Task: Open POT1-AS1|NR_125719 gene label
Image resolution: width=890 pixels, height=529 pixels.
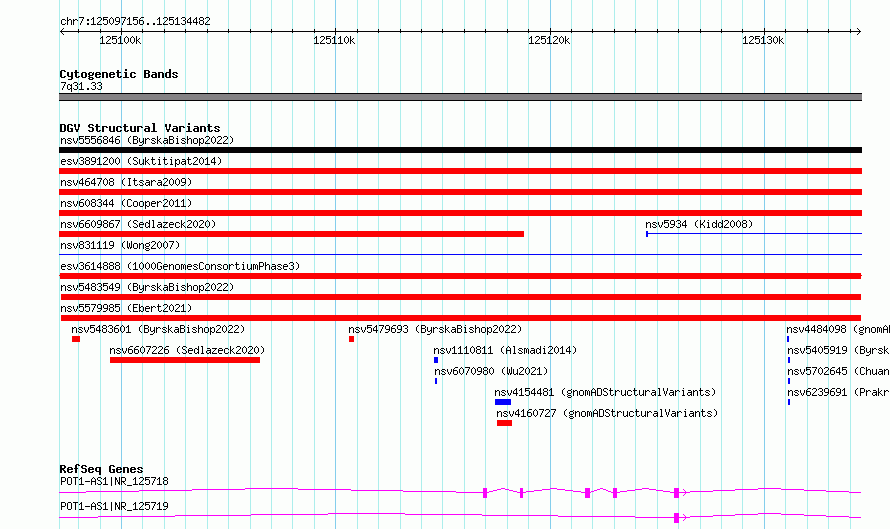Action: tap(114, 506)
